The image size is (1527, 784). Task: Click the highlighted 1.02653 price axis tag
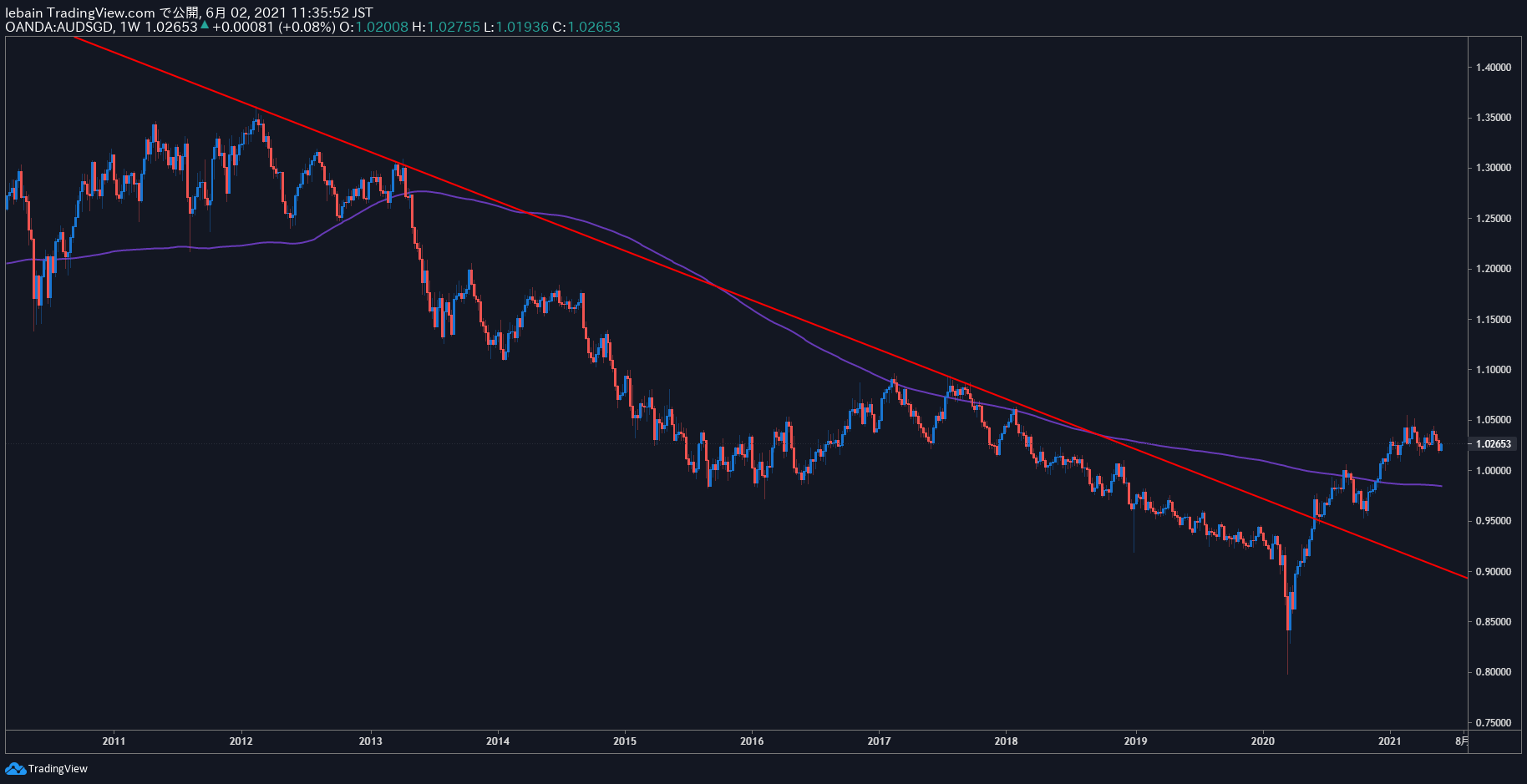coord(1494,443)
